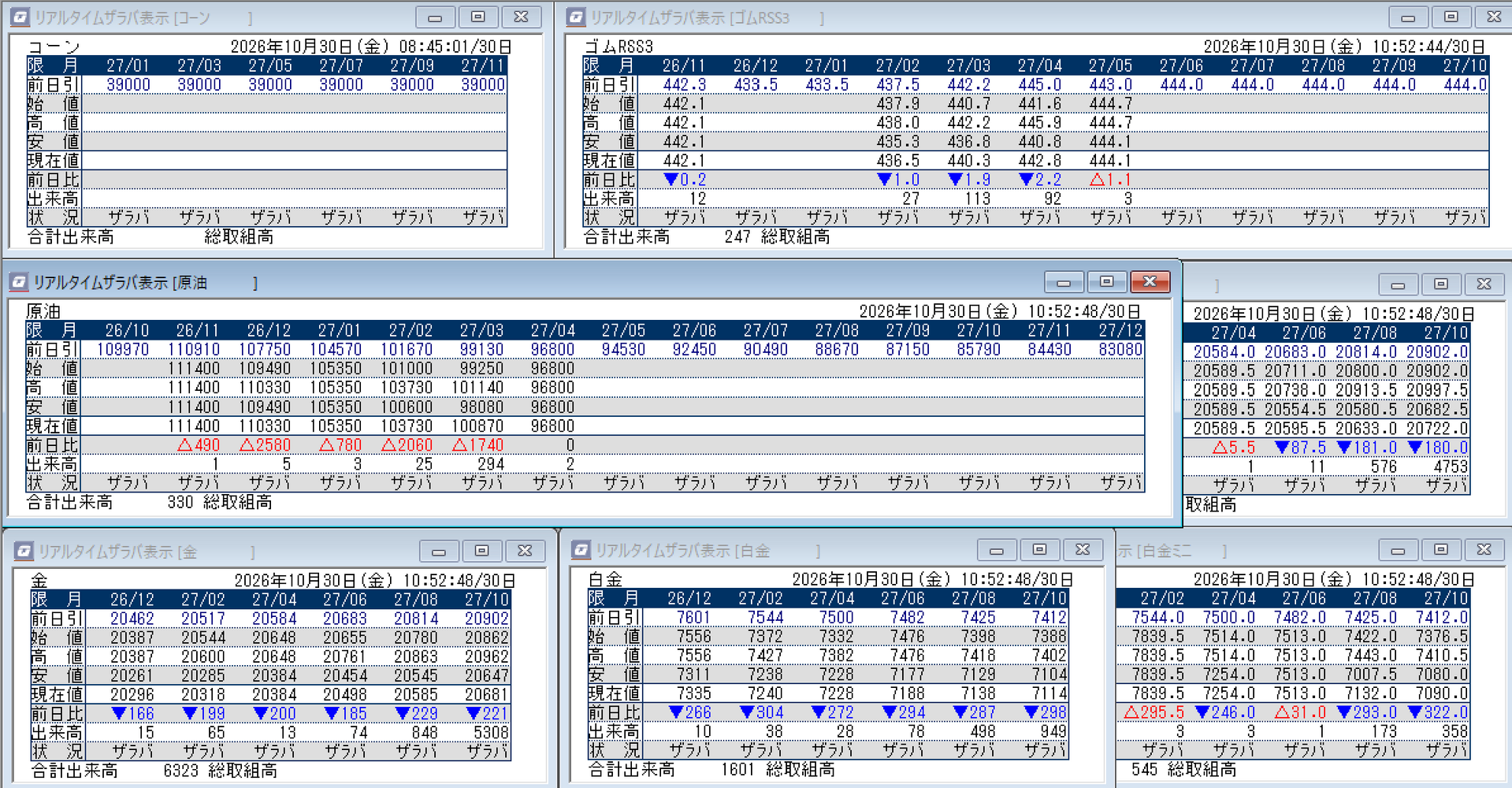Select 109970 in the 原油 前日引 row
The height and width of the screenshot is (788, 1512).
coord(123,349)
